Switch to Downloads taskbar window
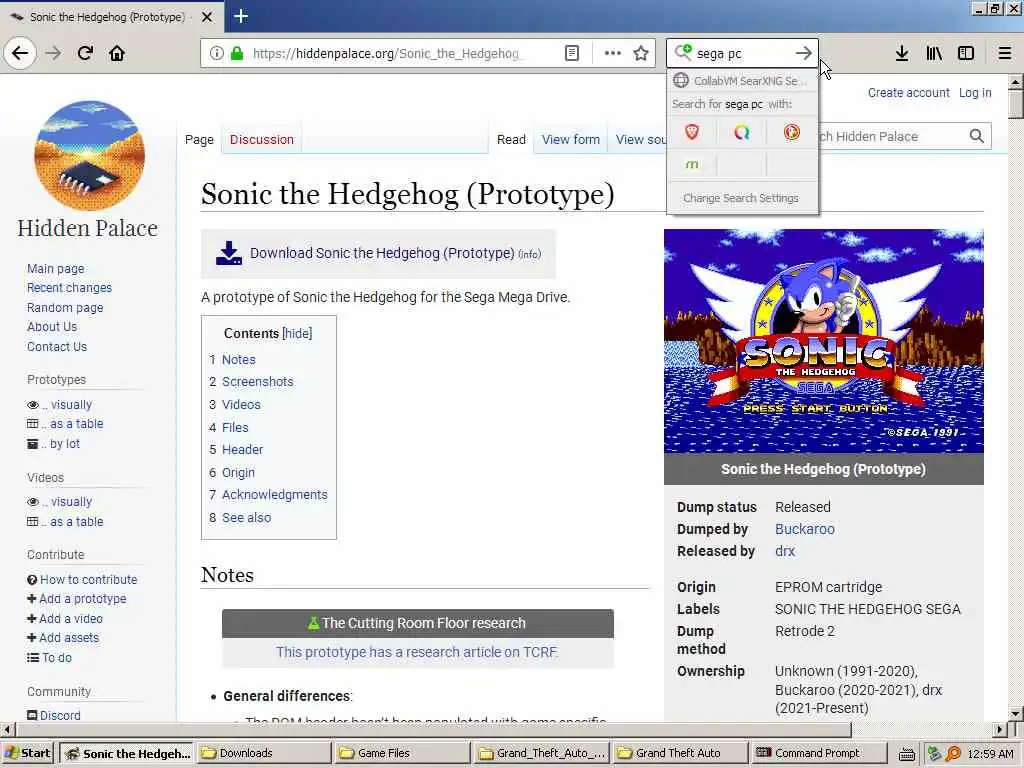The width and height of the screenshot is (1024, 768). click(264, 753)
